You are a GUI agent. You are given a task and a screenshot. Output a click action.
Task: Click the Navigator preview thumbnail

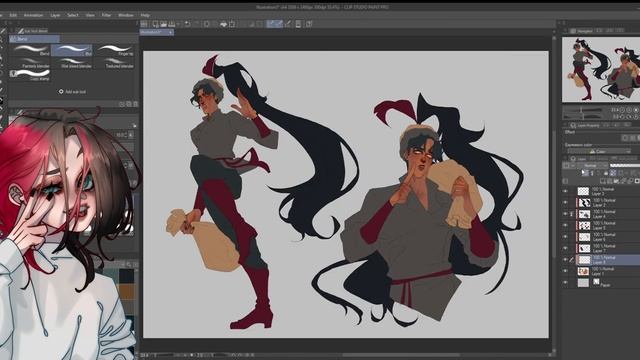click(601, 69)
